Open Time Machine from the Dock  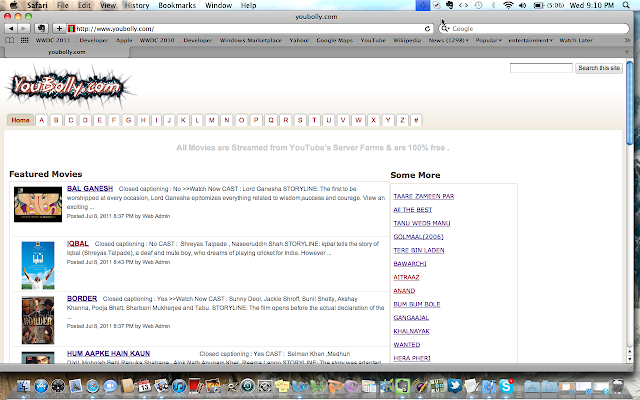coord(247,385)
